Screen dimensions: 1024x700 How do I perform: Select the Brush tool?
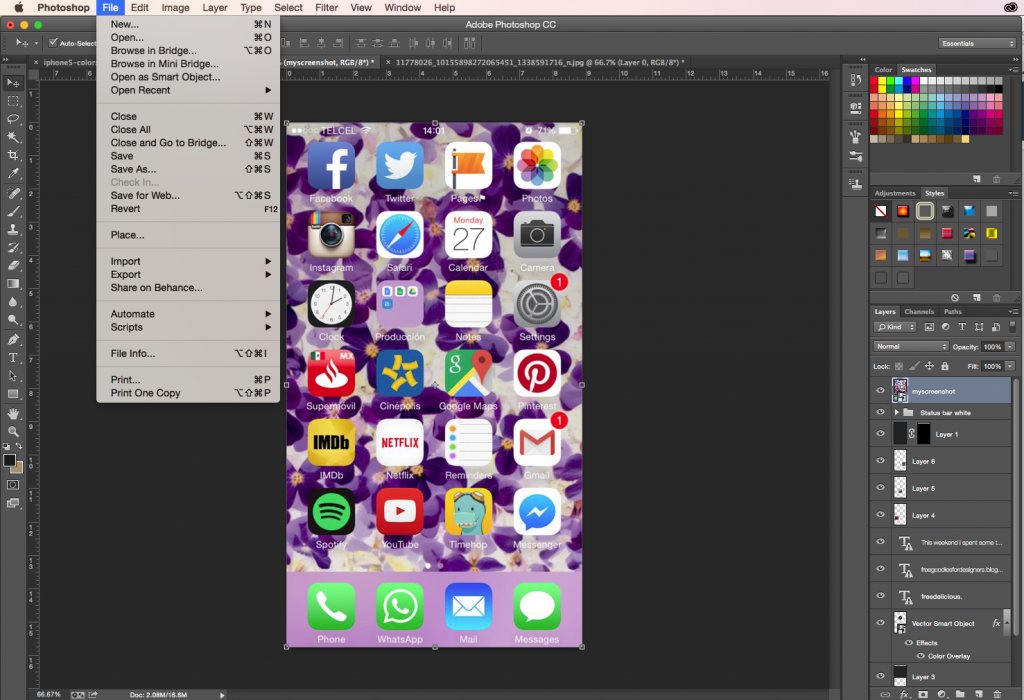pyautogui.click(x=13, y=212)
